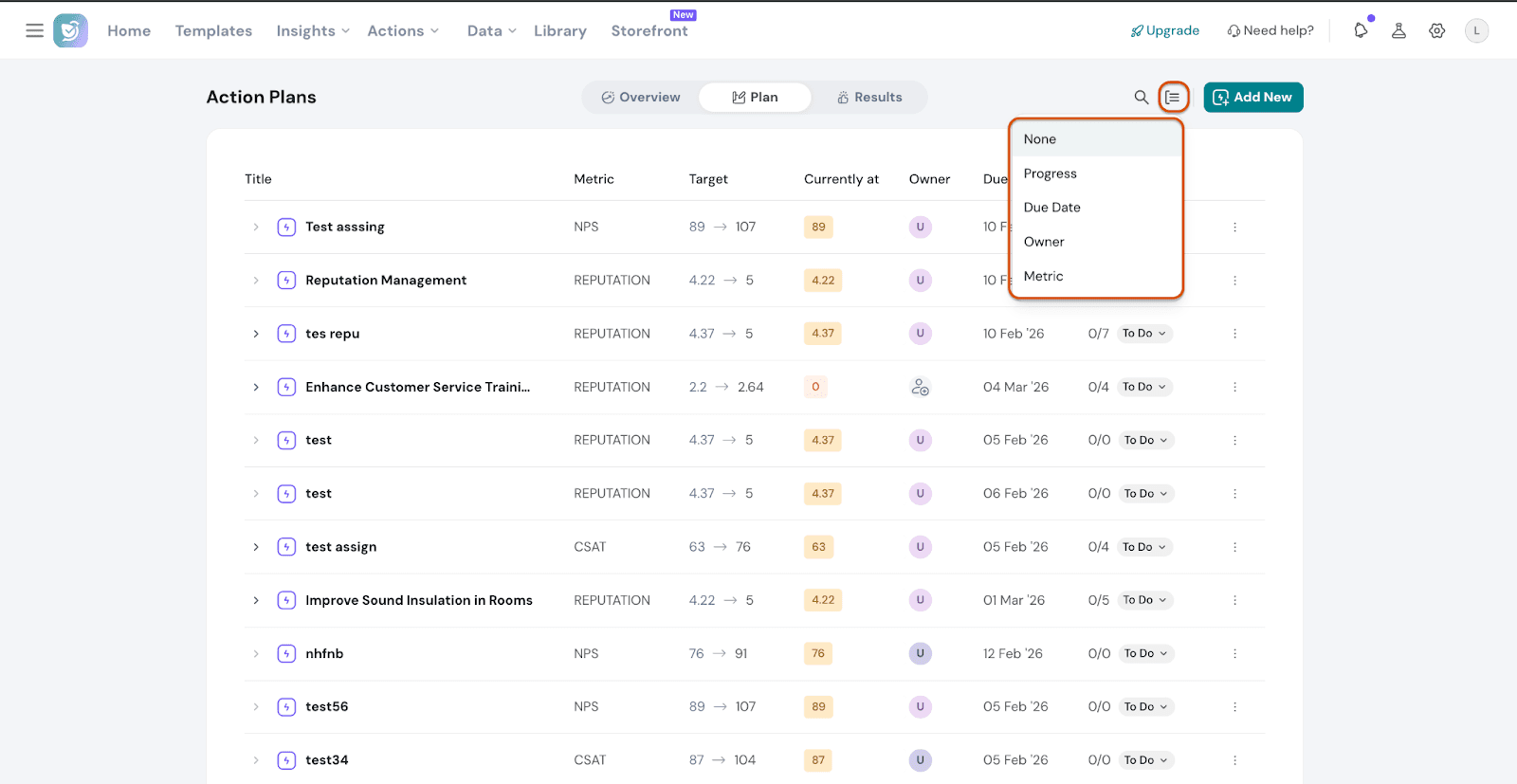Switch to the Results tab
This screenshot has height=784, width=1517.
point(869,97)
